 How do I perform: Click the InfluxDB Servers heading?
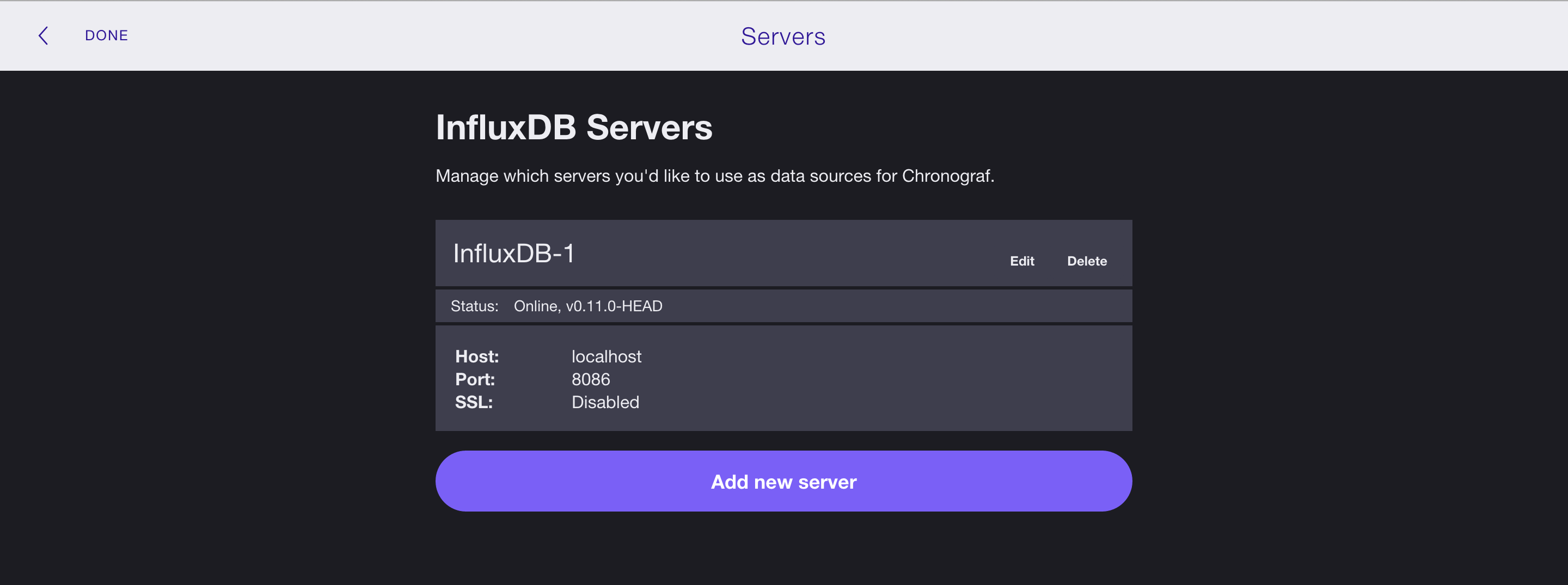tap(573, 127)
